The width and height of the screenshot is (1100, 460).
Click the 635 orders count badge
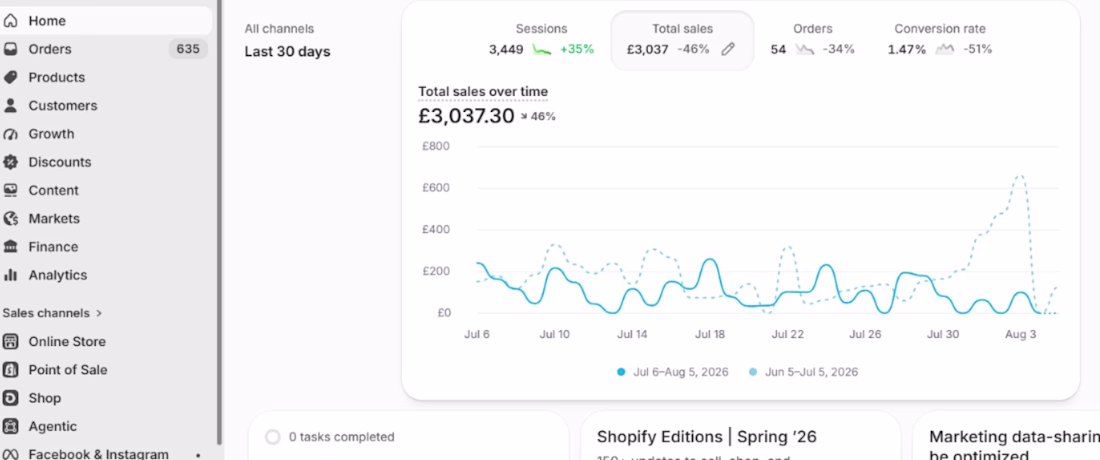click(188, 49)
